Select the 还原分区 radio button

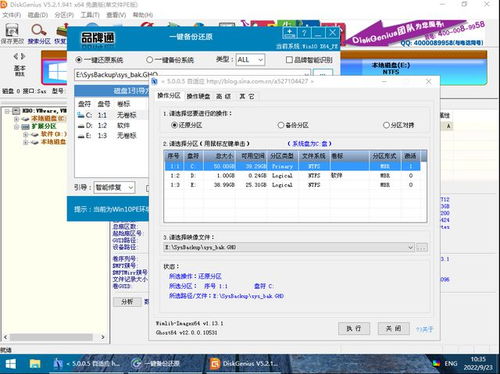pyautogui.click(x=174, y=125)
